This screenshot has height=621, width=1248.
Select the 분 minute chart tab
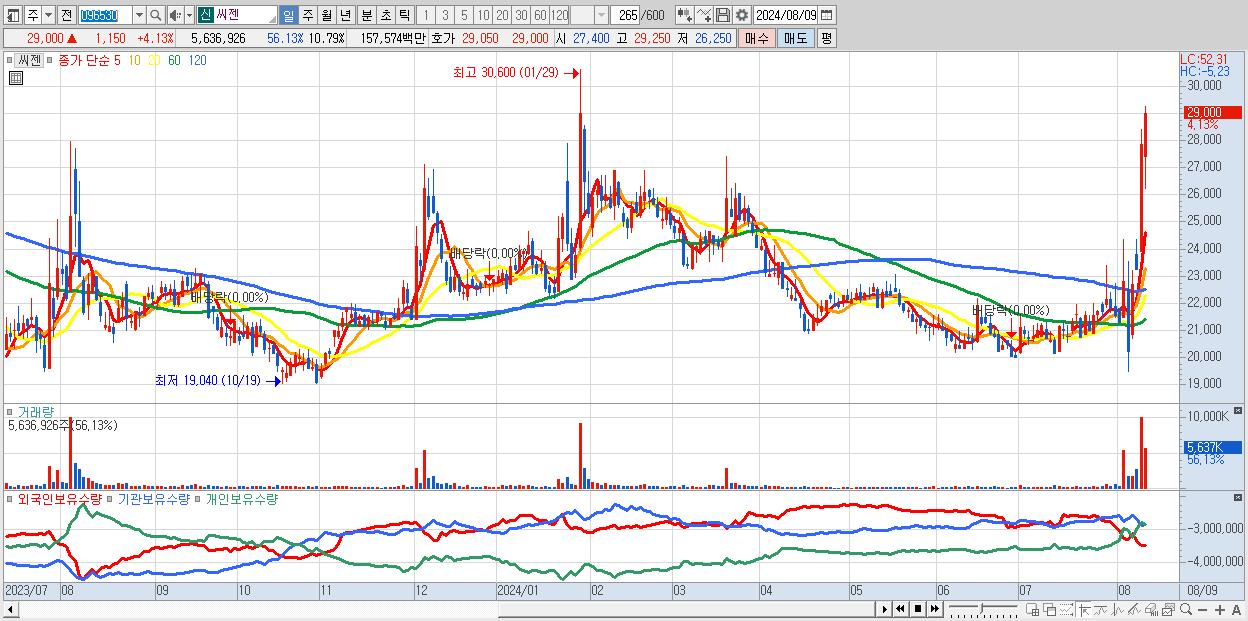366,15
